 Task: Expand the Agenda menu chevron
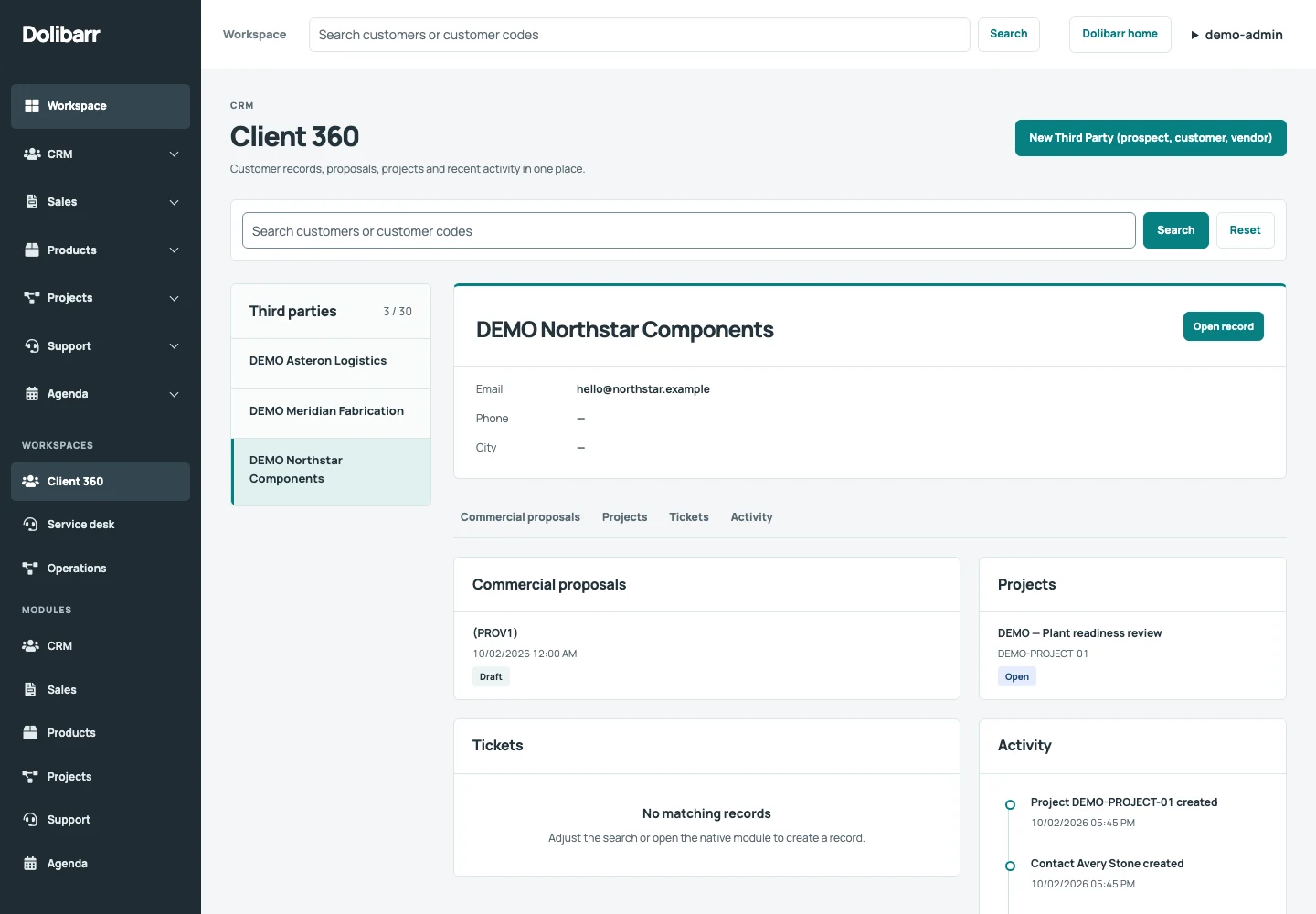(x=174, y=394)
